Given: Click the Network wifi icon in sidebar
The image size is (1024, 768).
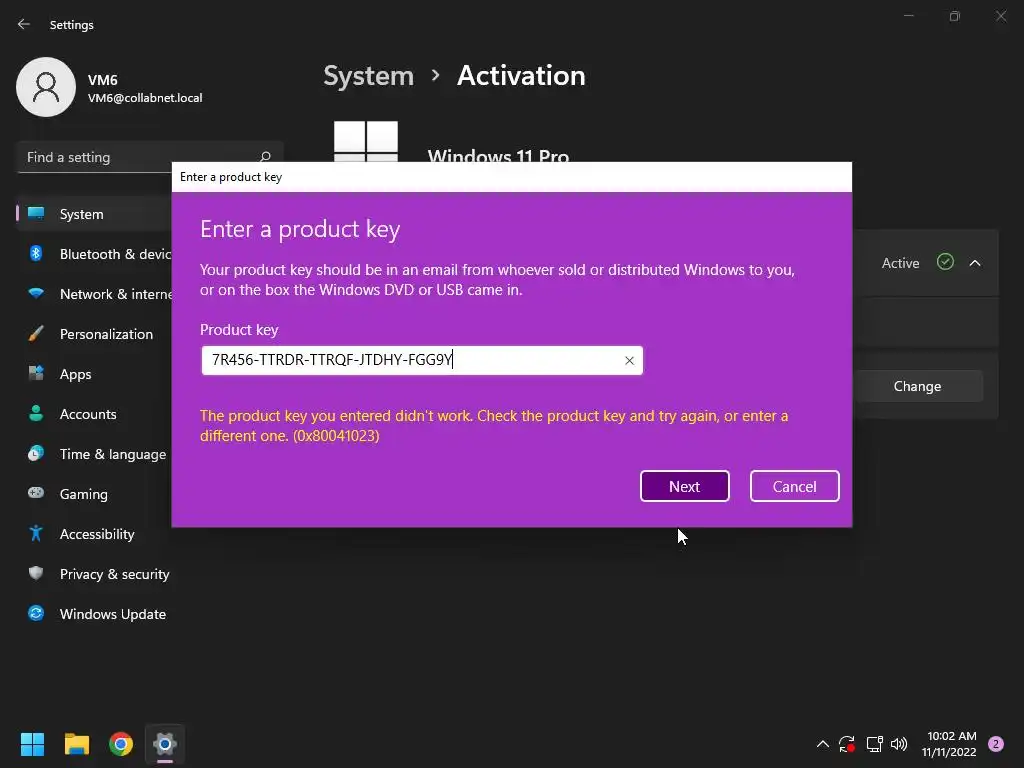Looking at the screenshot, I should 36,293.
